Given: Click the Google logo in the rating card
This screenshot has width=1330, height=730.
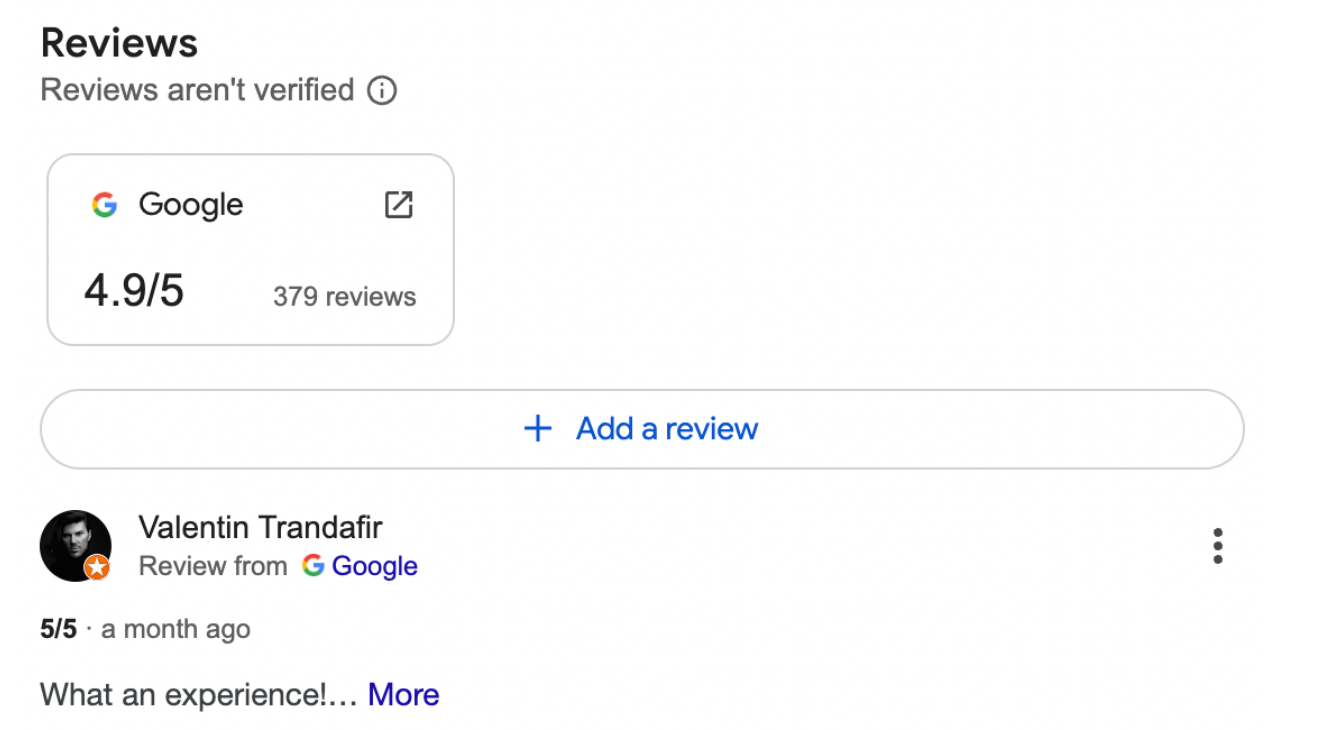Looking at the screenshot, I should pyautogui.click(x=105, y=204).
